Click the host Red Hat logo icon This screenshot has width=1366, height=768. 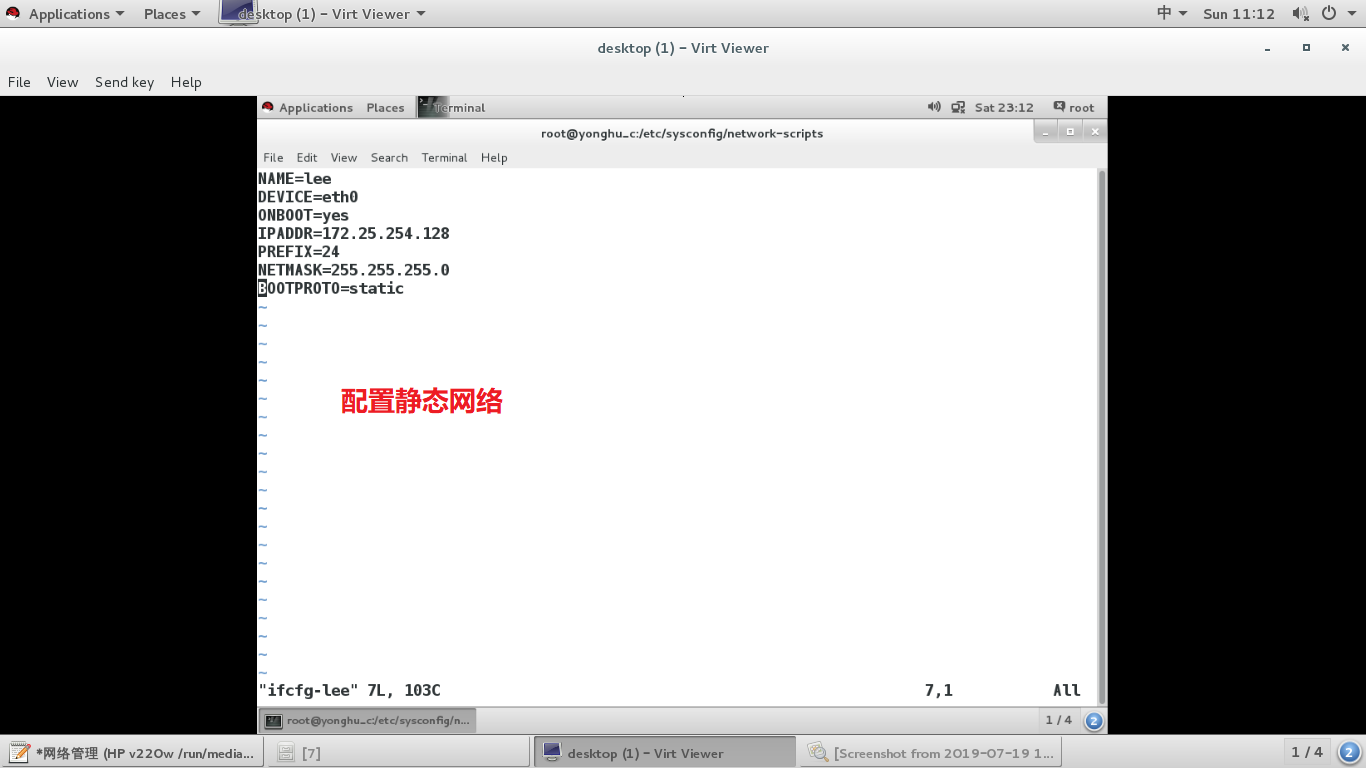(x=13, y=14)
